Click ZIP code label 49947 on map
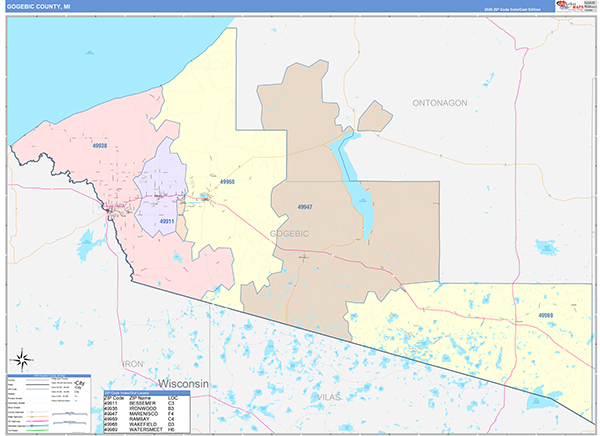Viewport: 600px width, 436px height. [x=305, y=207]
